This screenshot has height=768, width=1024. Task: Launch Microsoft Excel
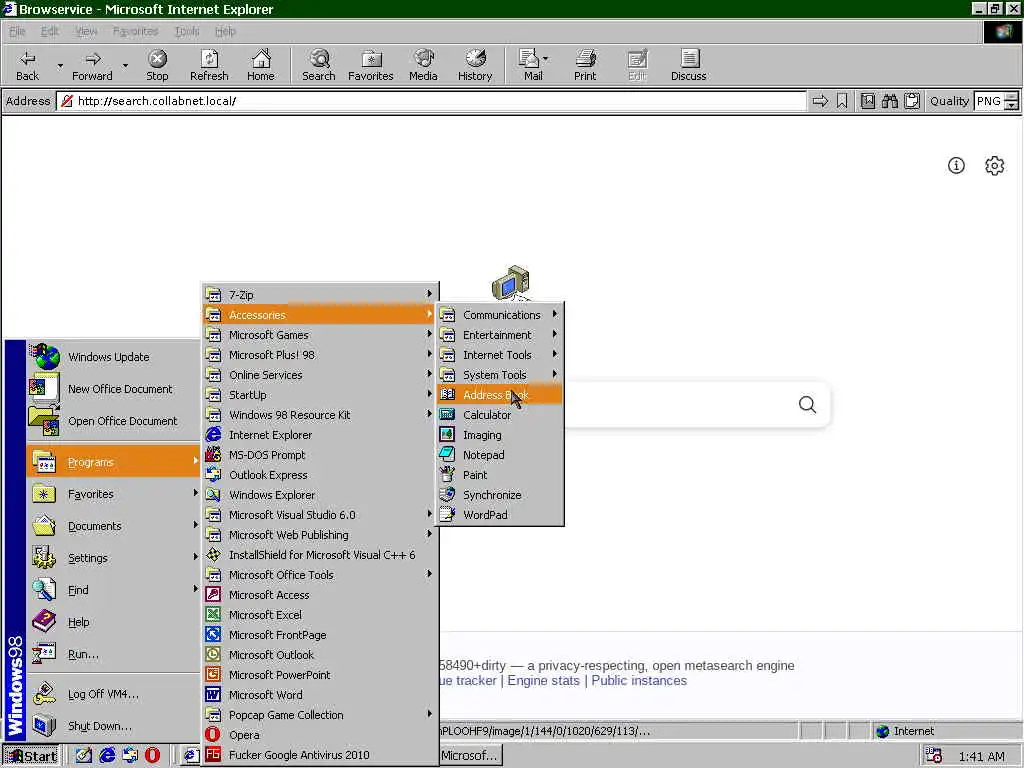click(x=319, y=615)
